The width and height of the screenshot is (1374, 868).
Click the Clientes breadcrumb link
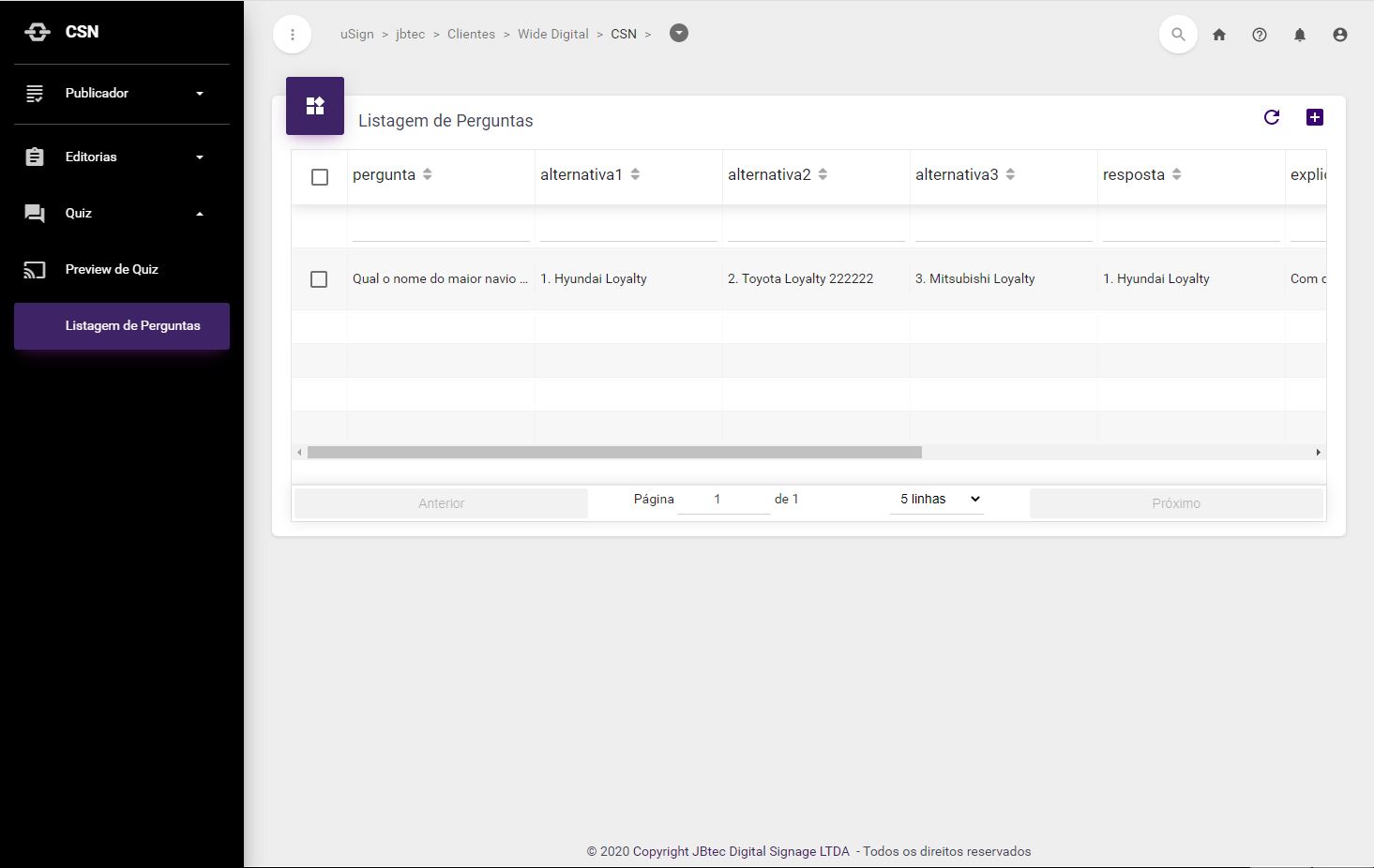tap(471, 34)
